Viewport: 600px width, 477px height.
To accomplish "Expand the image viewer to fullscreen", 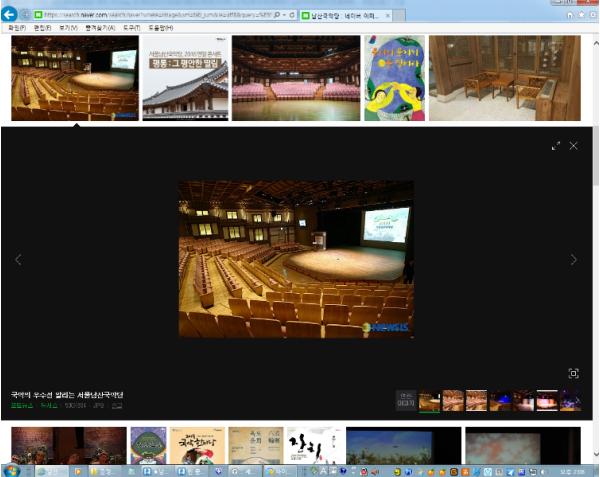I will (556, 146).
